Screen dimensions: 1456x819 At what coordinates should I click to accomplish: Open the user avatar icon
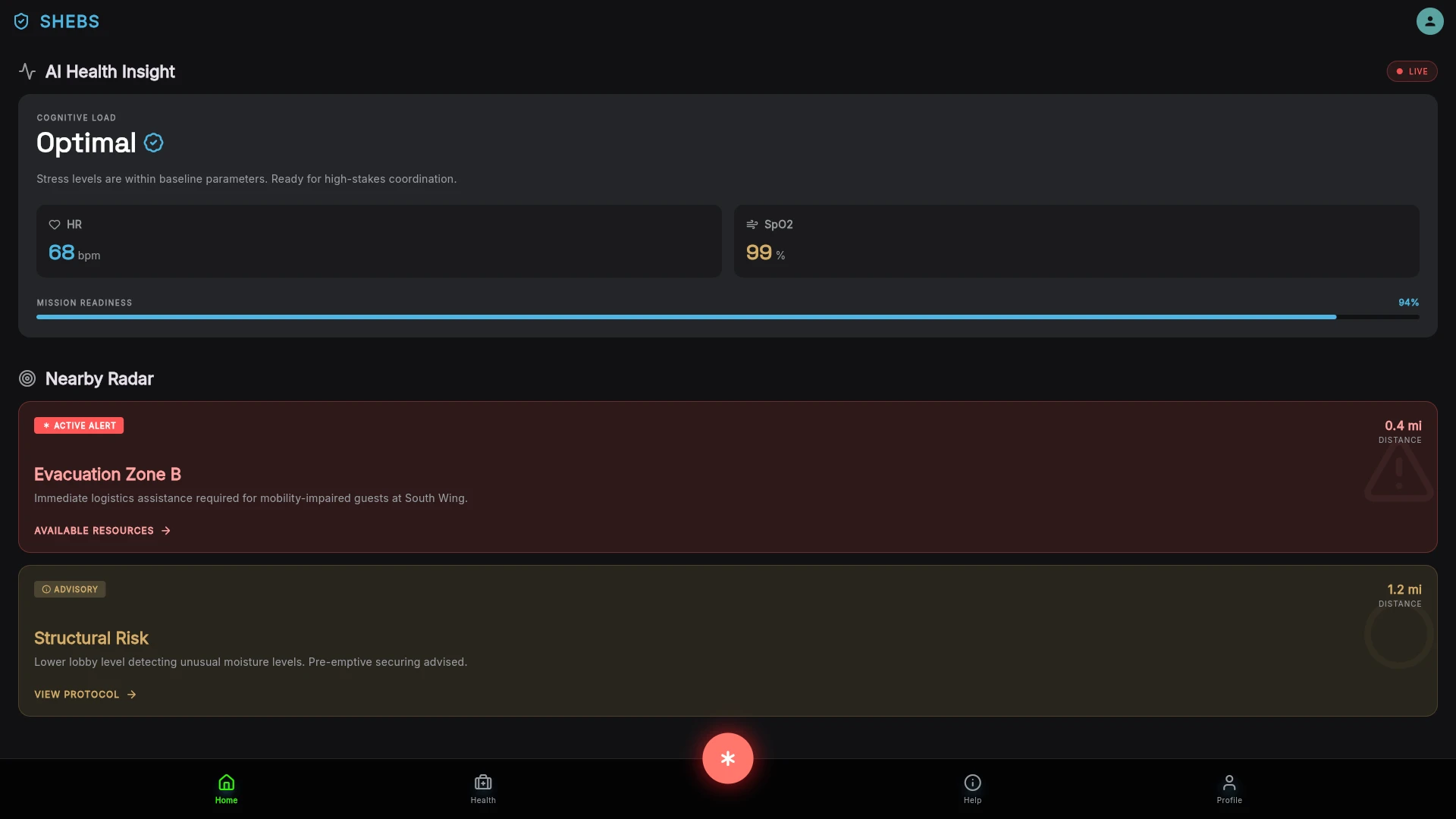click(x=1429, y=21)
